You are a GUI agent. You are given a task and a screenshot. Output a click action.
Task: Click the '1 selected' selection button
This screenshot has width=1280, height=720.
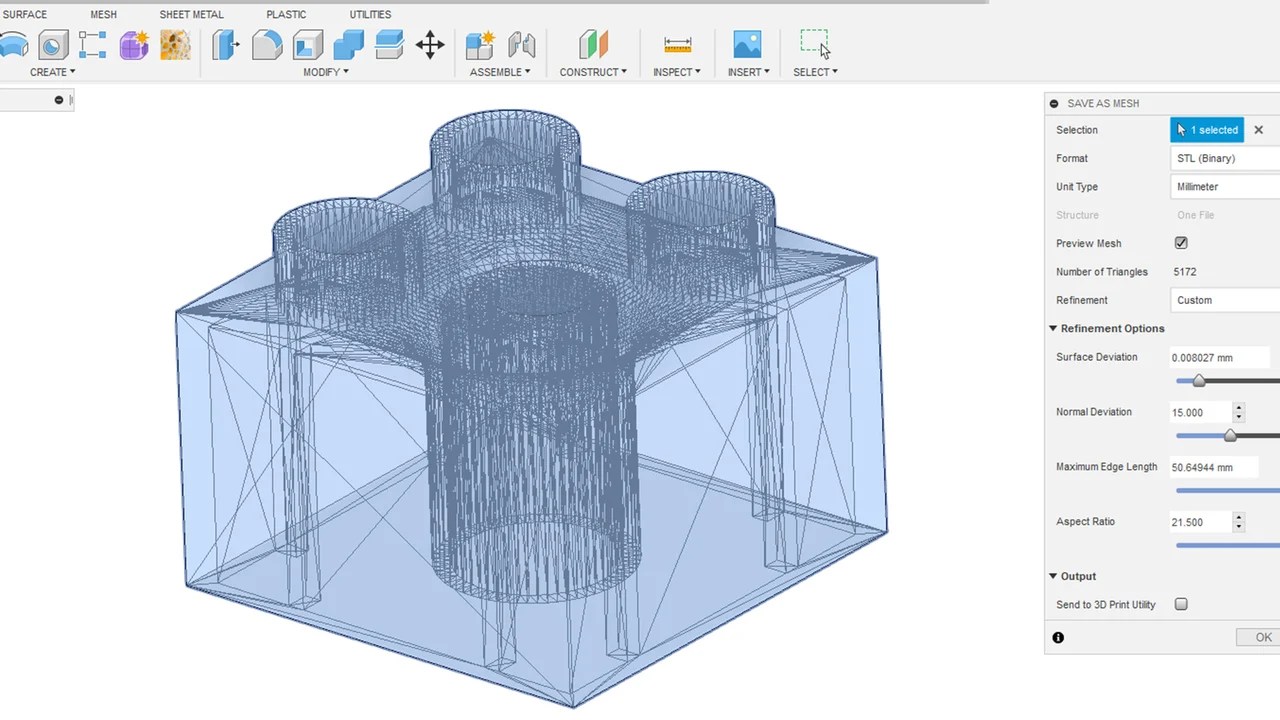coord(1207,130)
